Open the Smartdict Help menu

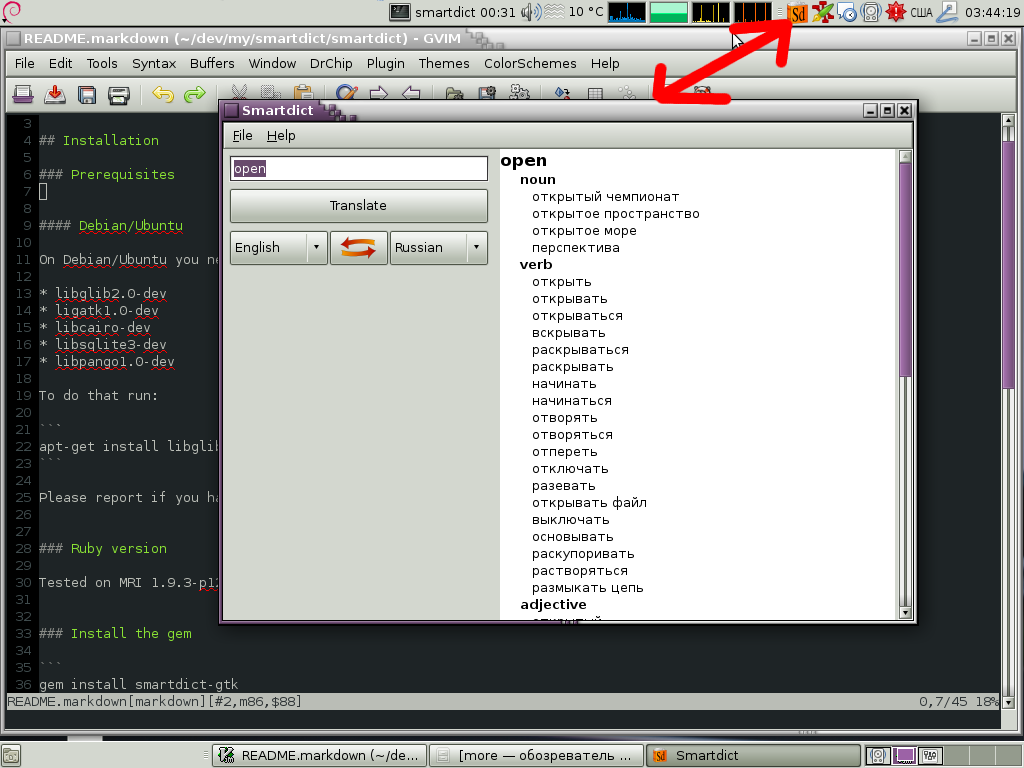pos(281,135)
